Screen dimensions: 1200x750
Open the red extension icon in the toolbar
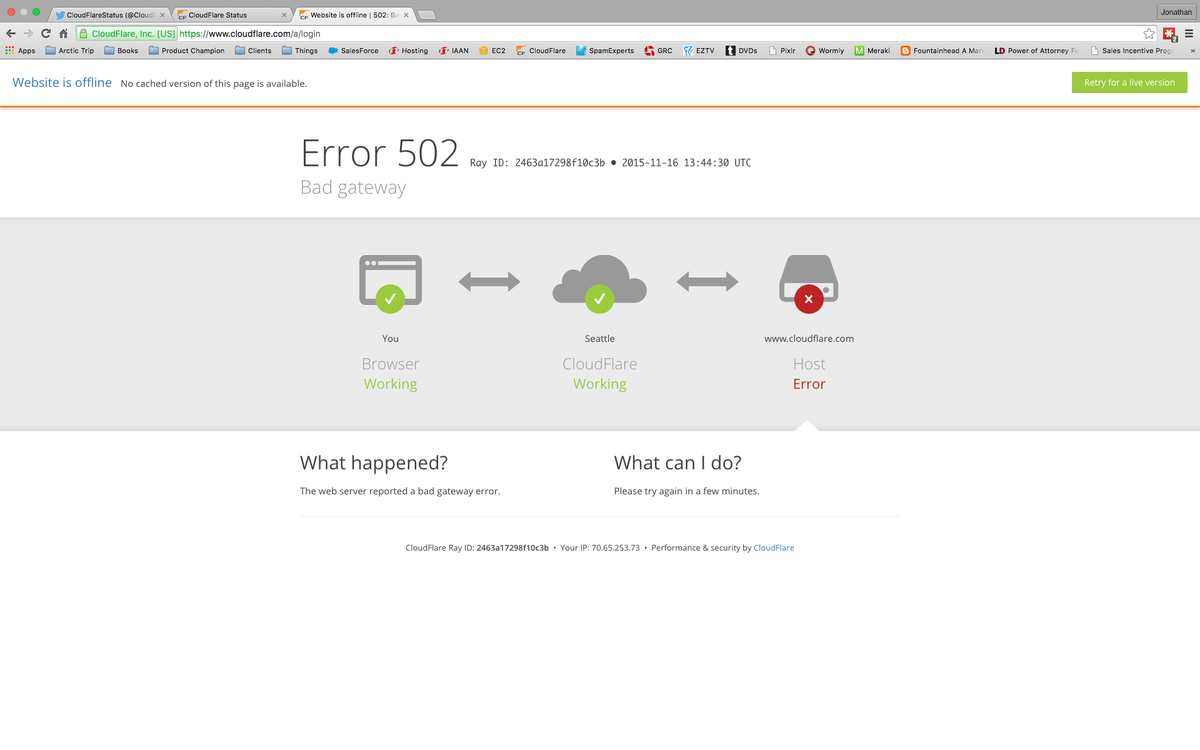coord(1169,33)
